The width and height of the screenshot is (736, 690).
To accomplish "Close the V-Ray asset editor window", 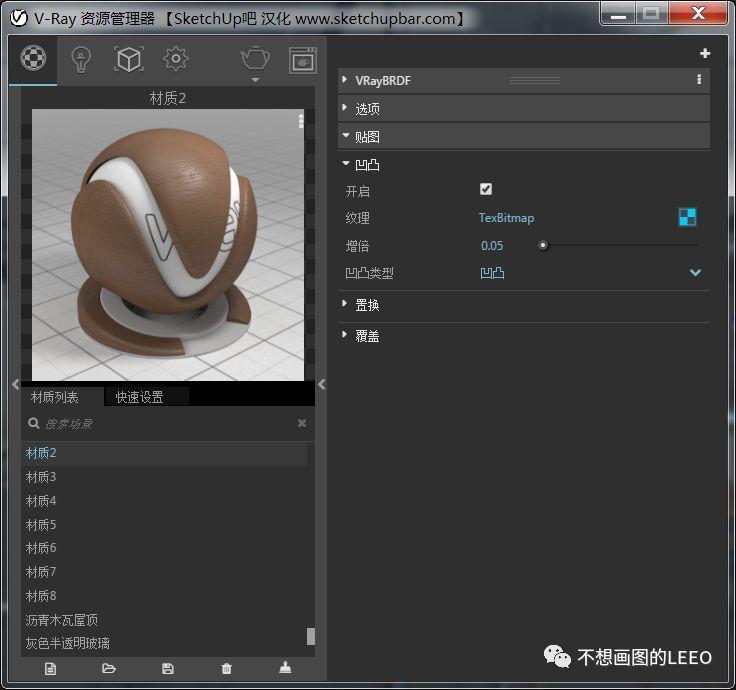I will tap(698, 13).
